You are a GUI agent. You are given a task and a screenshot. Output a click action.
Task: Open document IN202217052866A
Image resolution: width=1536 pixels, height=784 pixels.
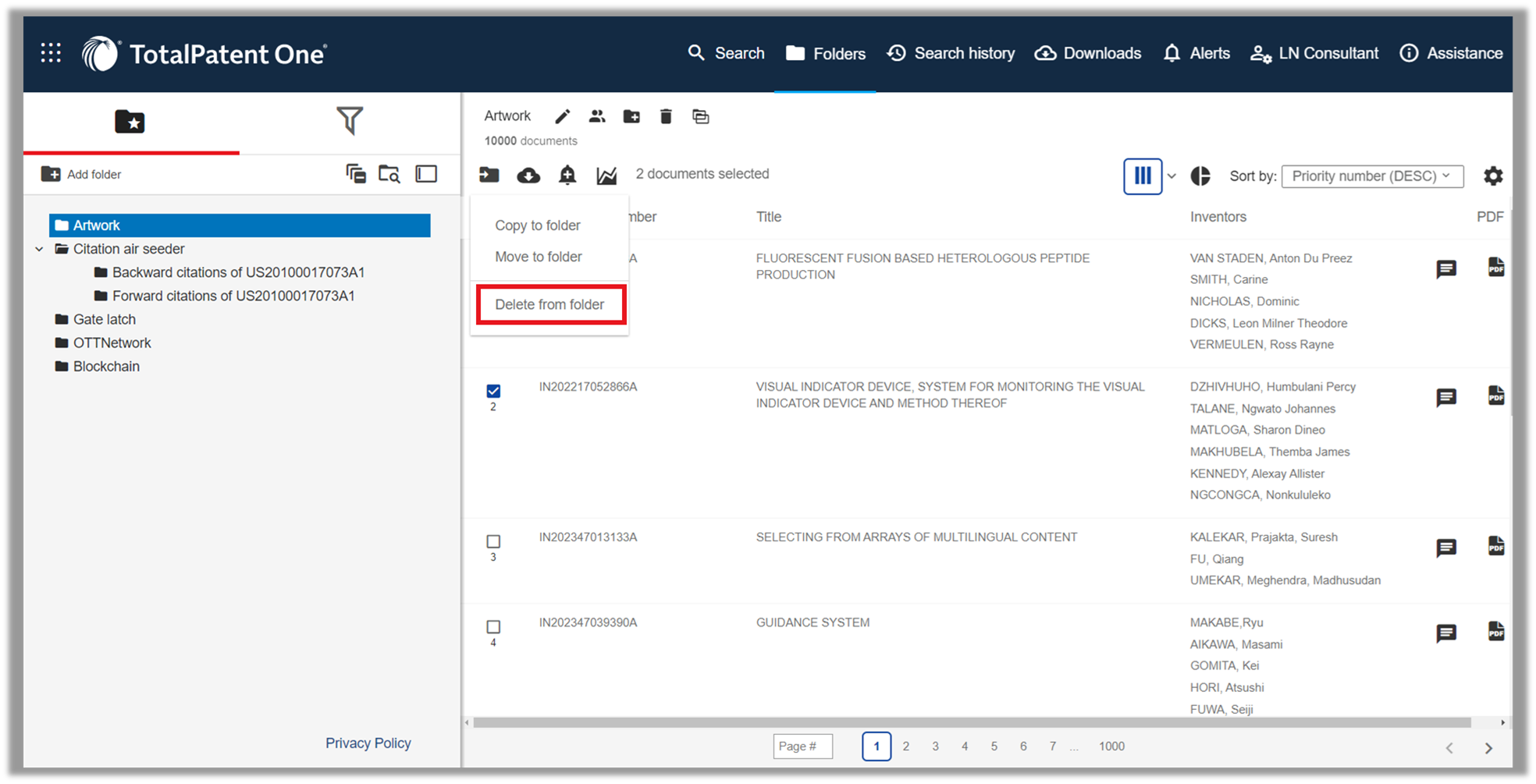tap(588, 387)
